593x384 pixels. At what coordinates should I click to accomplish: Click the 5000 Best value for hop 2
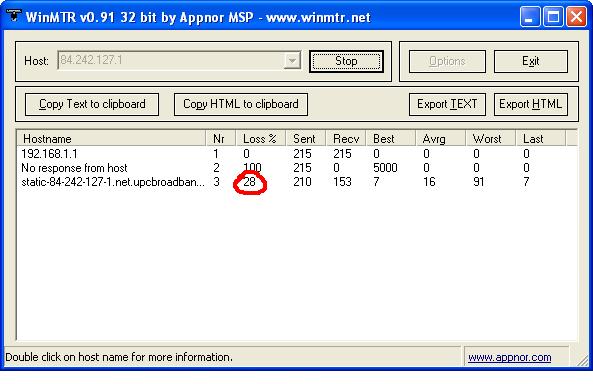click(x=385, y=168)
